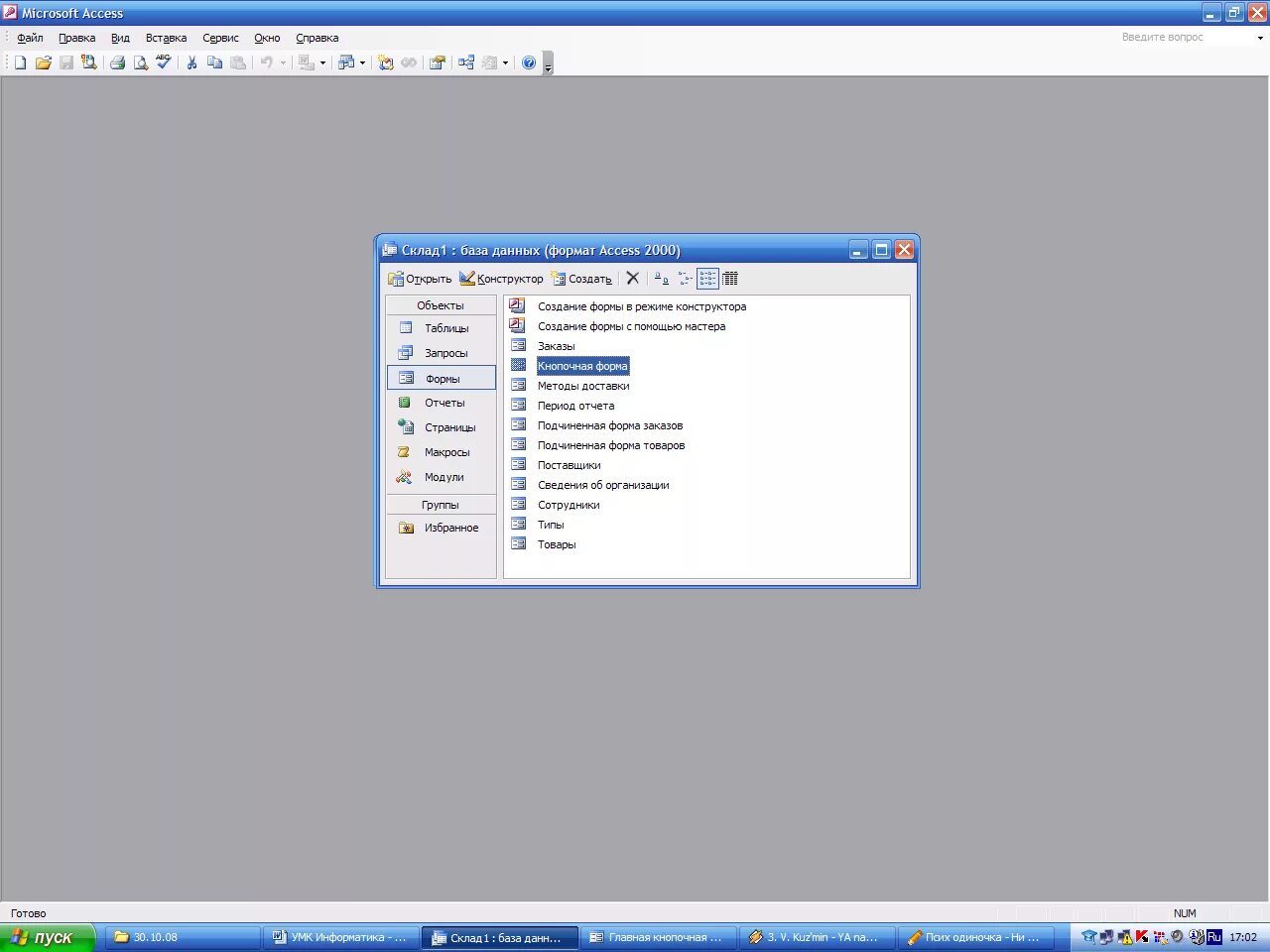Click the Print toolbar icon
Viewport: 1270px width, 952px height.
pos(117,62)
